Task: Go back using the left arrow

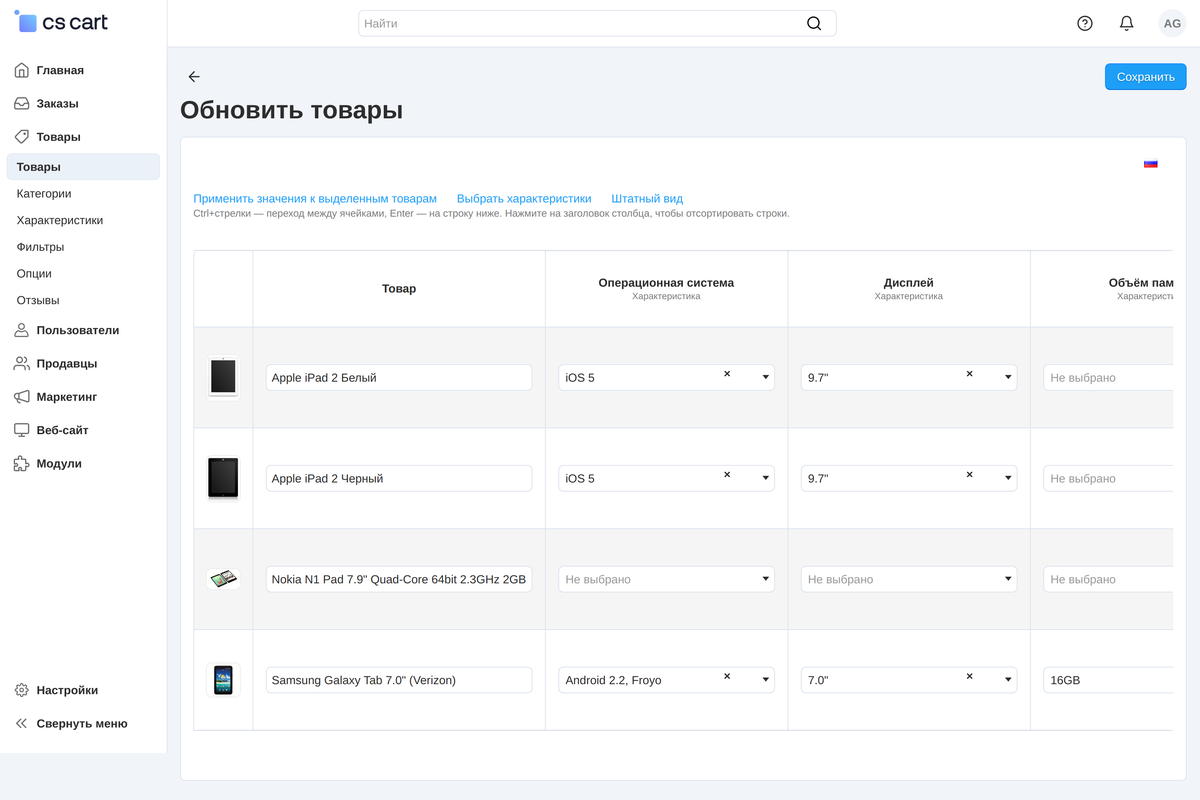Action: pyautogui.click(x=194, y=77)
